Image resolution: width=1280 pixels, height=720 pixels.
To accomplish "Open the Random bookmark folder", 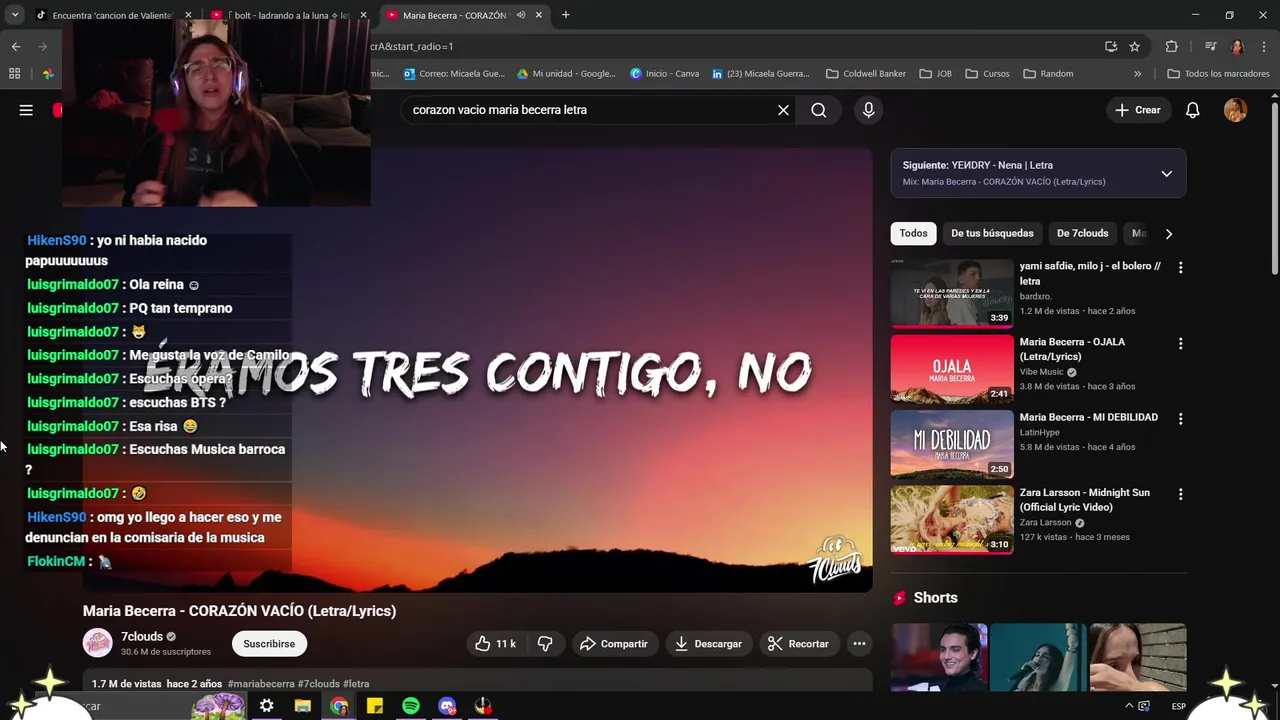I will coord(1048,73).
